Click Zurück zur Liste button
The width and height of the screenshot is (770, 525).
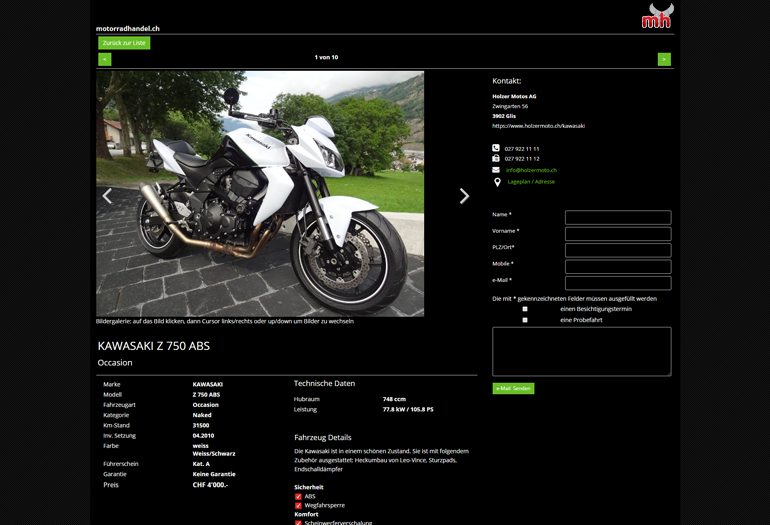pyautogui.click(x=124, y=43)
